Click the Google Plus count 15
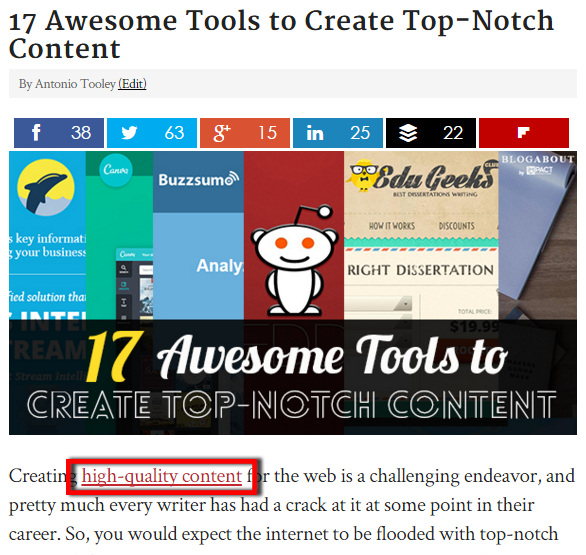586x555 pixels. (x=267, y=133)
